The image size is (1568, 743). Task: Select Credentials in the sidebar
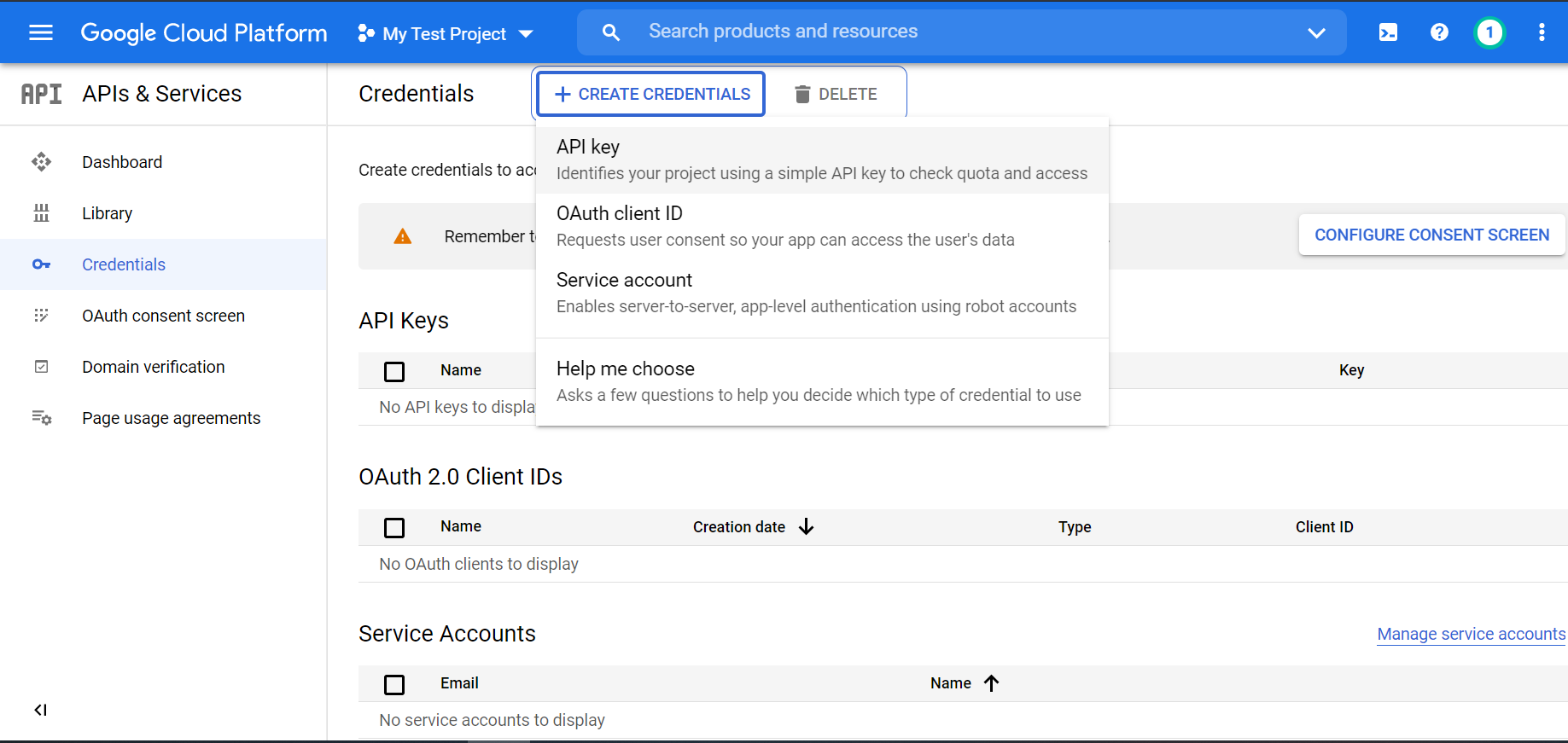click(163, 264)
